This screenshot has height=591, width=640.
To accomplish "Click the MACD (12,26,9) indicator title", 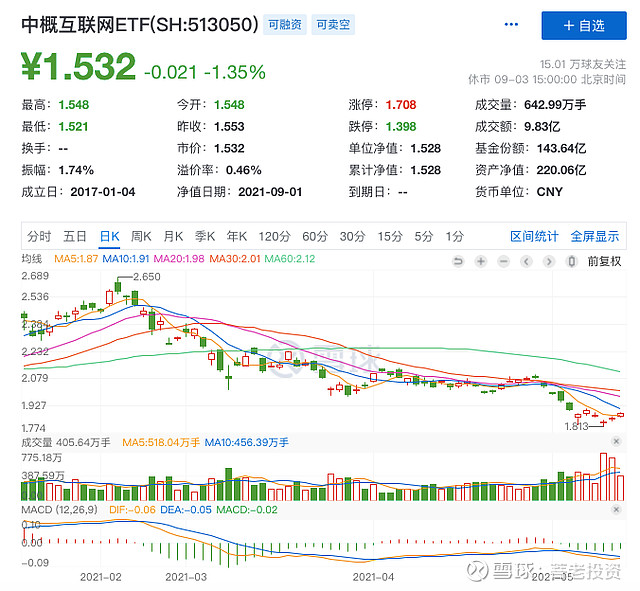I will click(x=60, y=510).
